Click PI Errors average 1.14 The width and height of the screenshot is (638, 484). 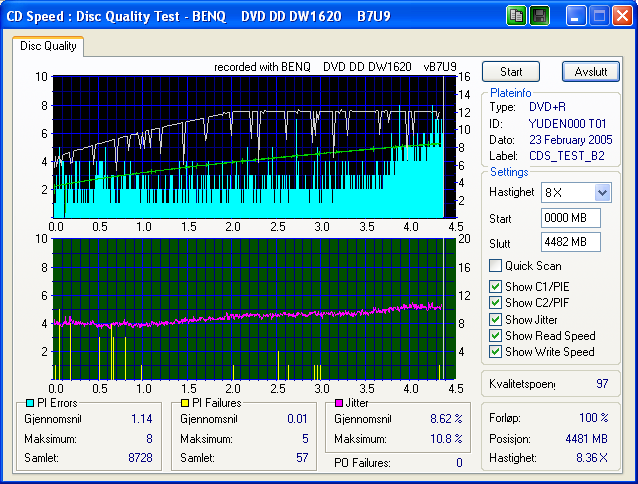pyautogui.click(x=142, y=419)
